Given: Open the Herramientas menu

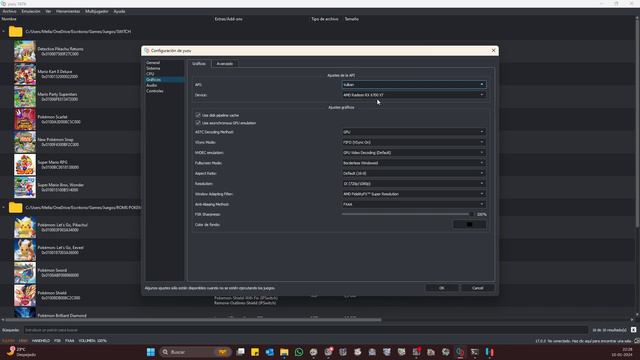Looking at the screenshot, I should click(x=68, y=11).
